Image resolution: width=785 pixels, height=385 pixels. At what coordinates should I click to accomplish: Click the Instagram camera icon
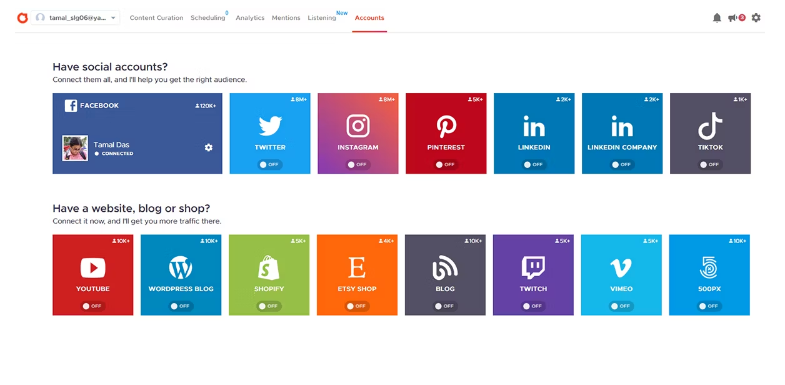(x=358, y=126)
